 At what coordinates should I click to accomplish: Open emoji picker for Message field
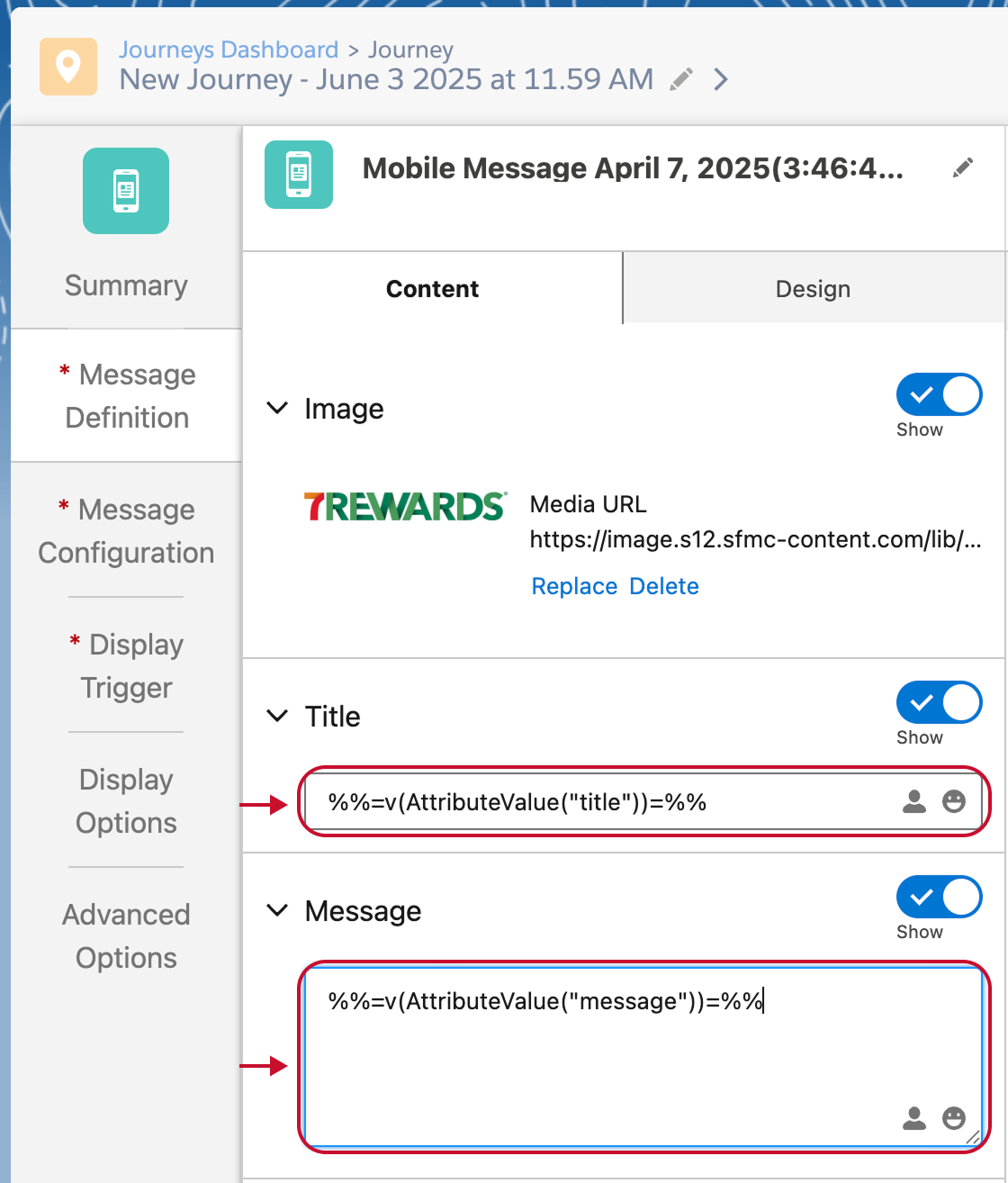click(954, 1118)
